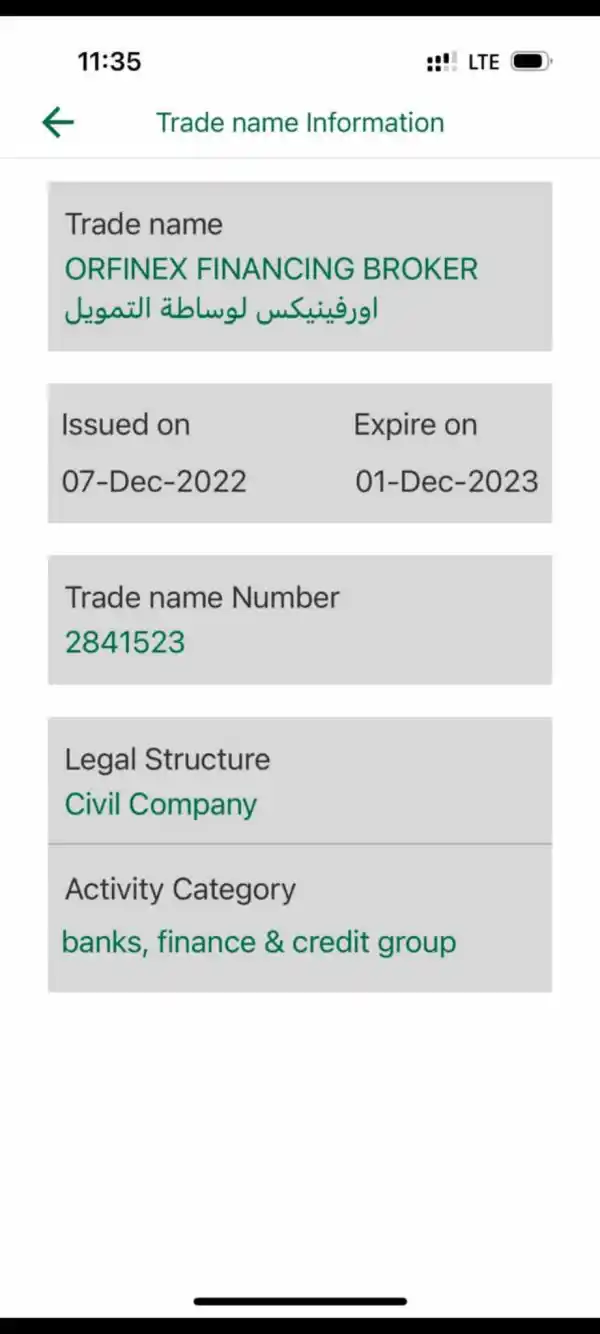Tap the home indicator bar

coord(300,1301)
